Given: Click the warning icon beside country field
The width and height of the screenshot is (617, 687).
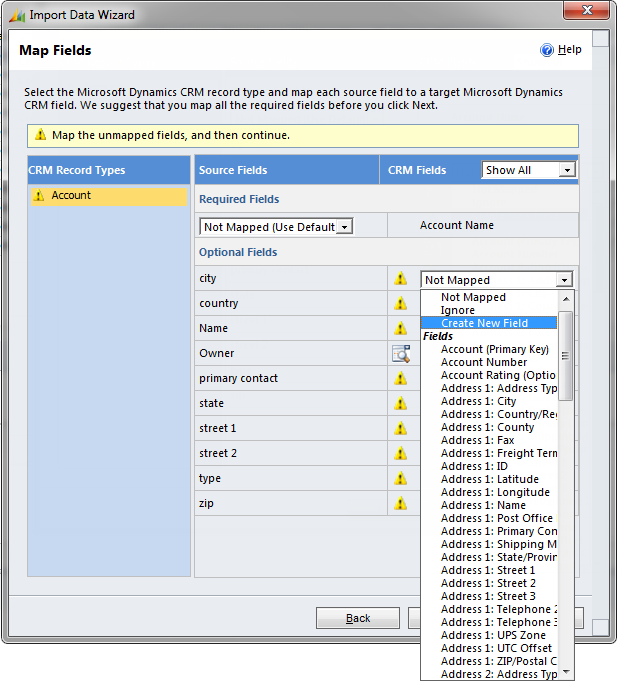Looking at the screenshot, I should (x=401, y=304).
